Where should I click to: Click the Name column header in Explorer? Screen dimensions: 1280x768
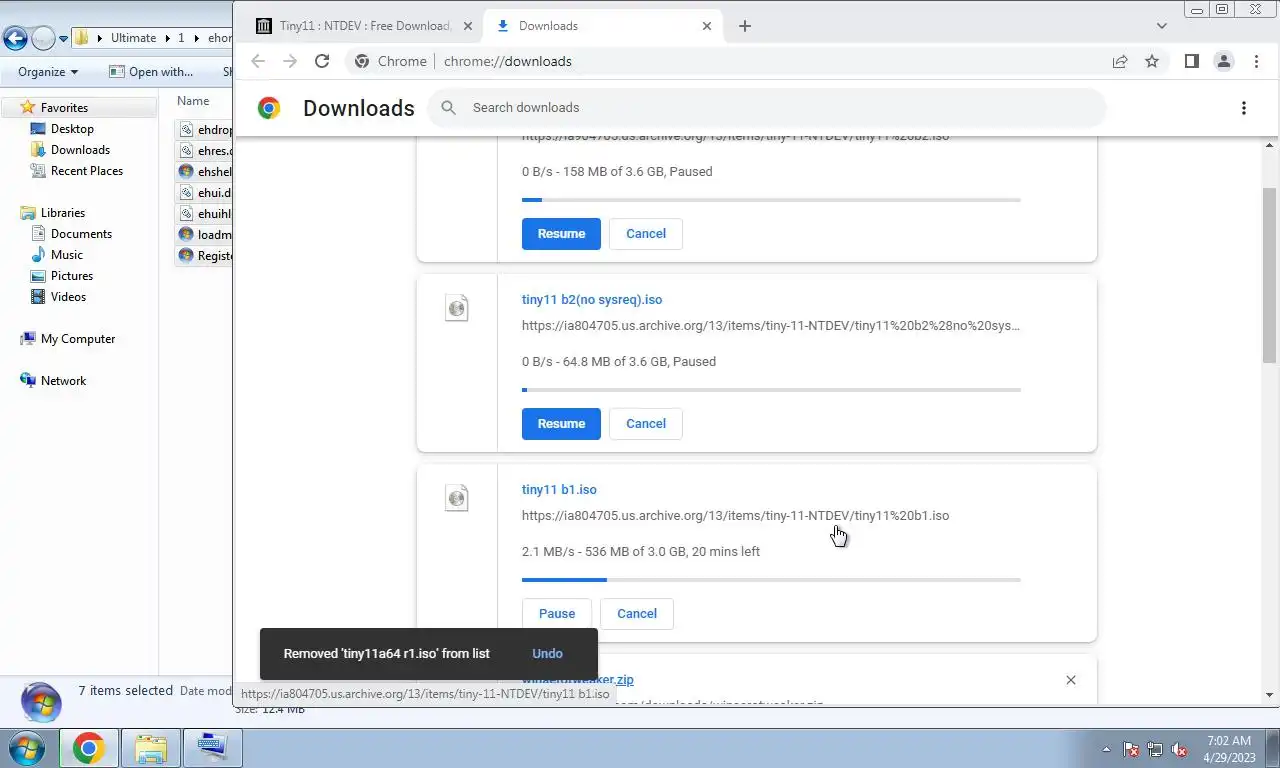(193, 101)
